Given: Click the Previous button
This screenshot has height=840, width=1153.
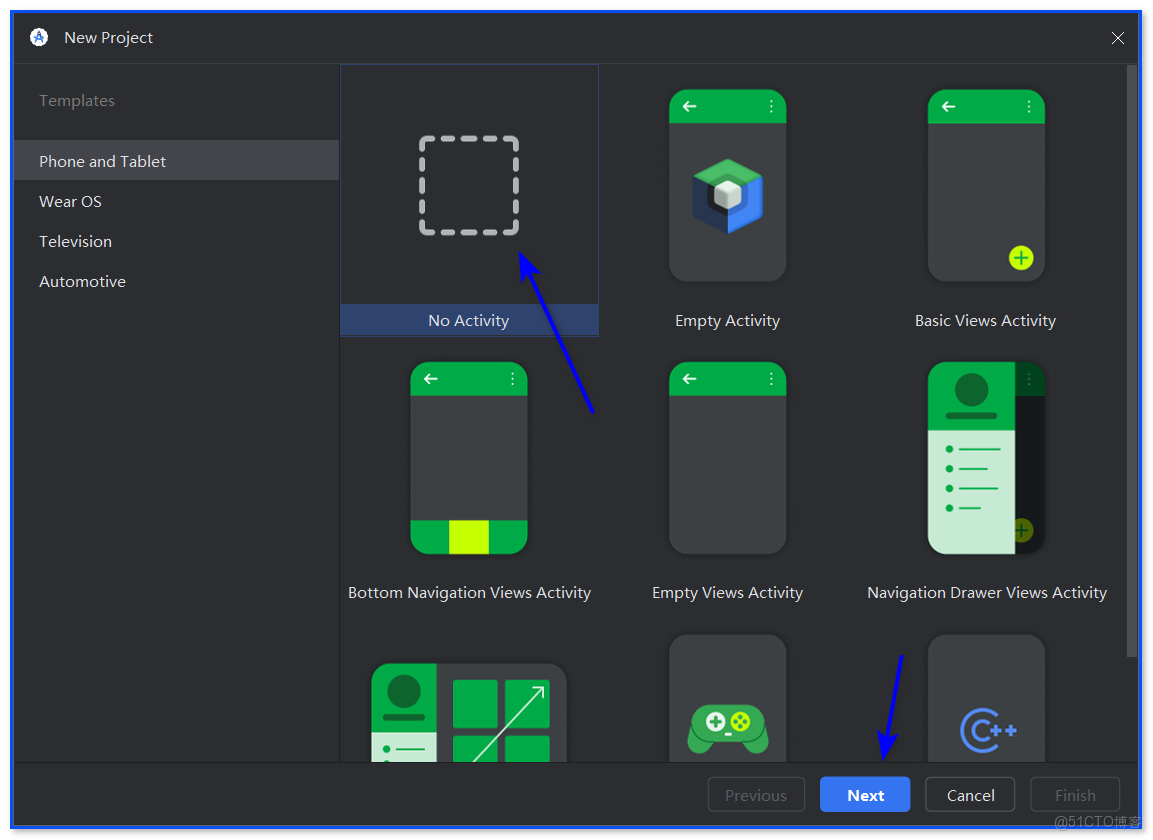Looking at the screenshot, I should [x=756, y=794].
